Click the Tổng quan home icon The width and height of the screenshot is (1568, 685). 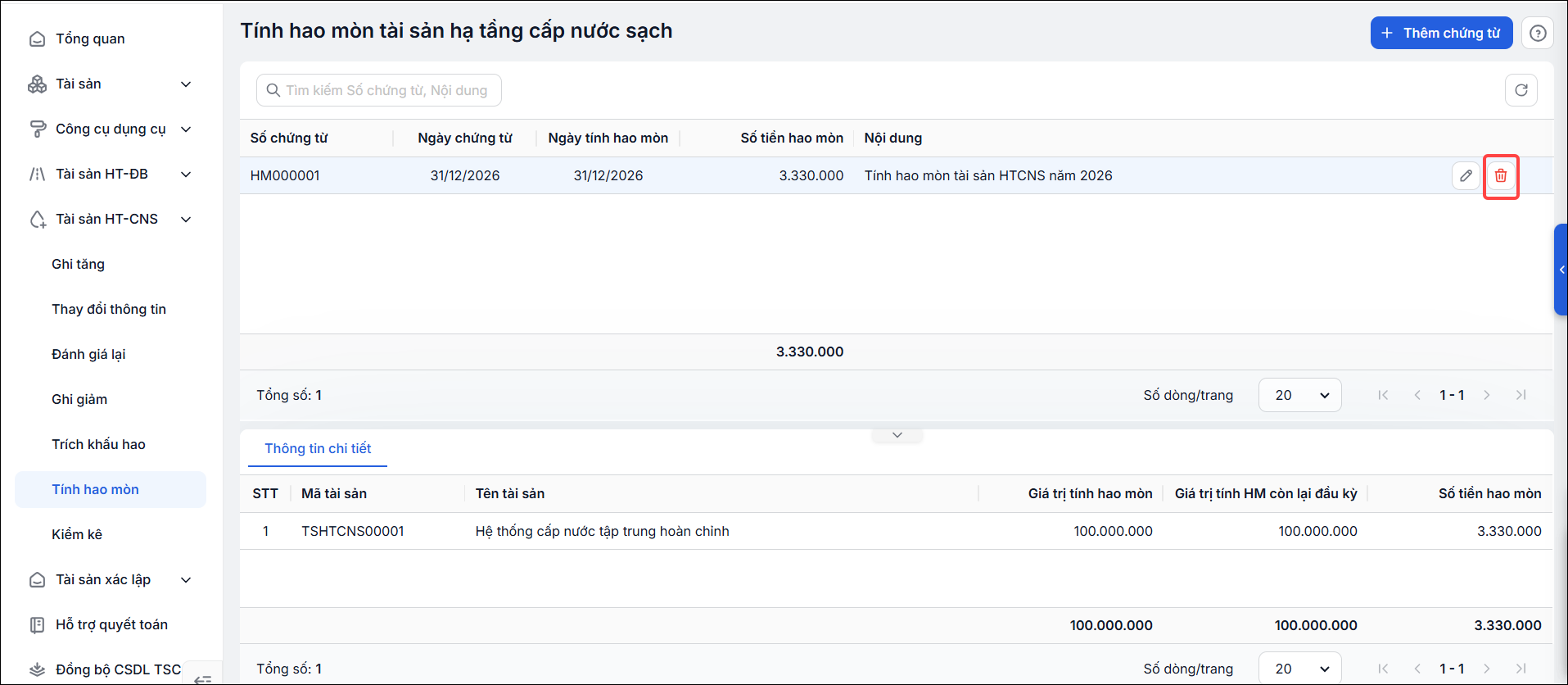pyautogui.click(x=37, y=39)
